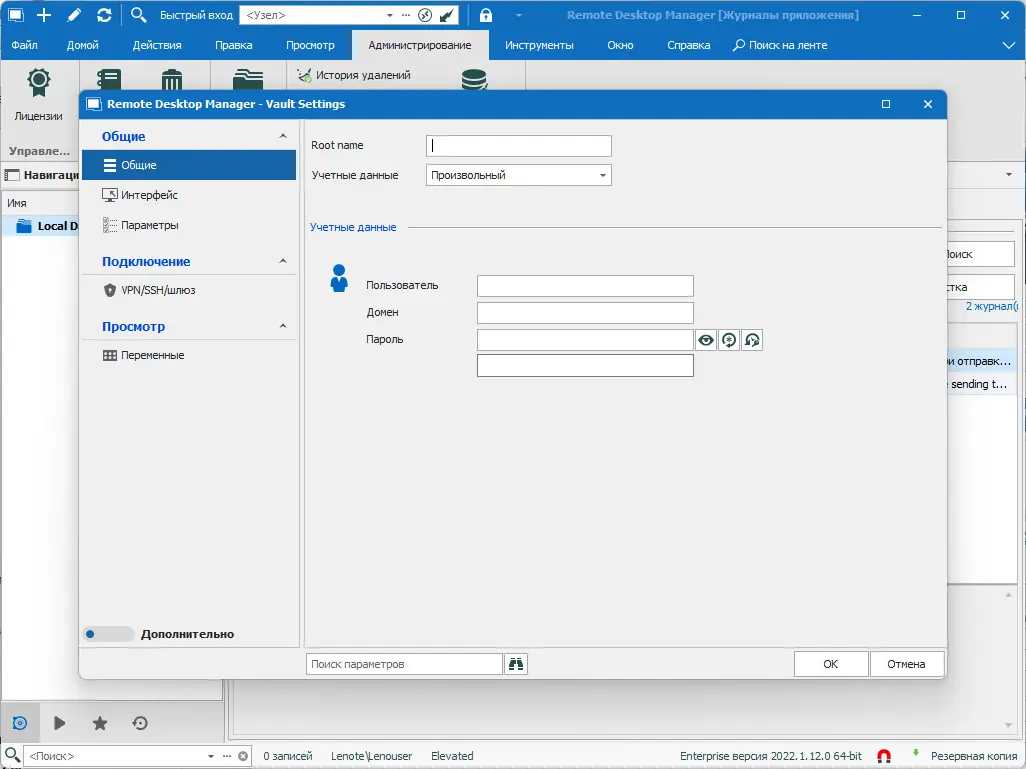Click the search magnifier in quick access toolbar
The height and width of the screenshot is (769, 1026).
[x=138, y=15]
